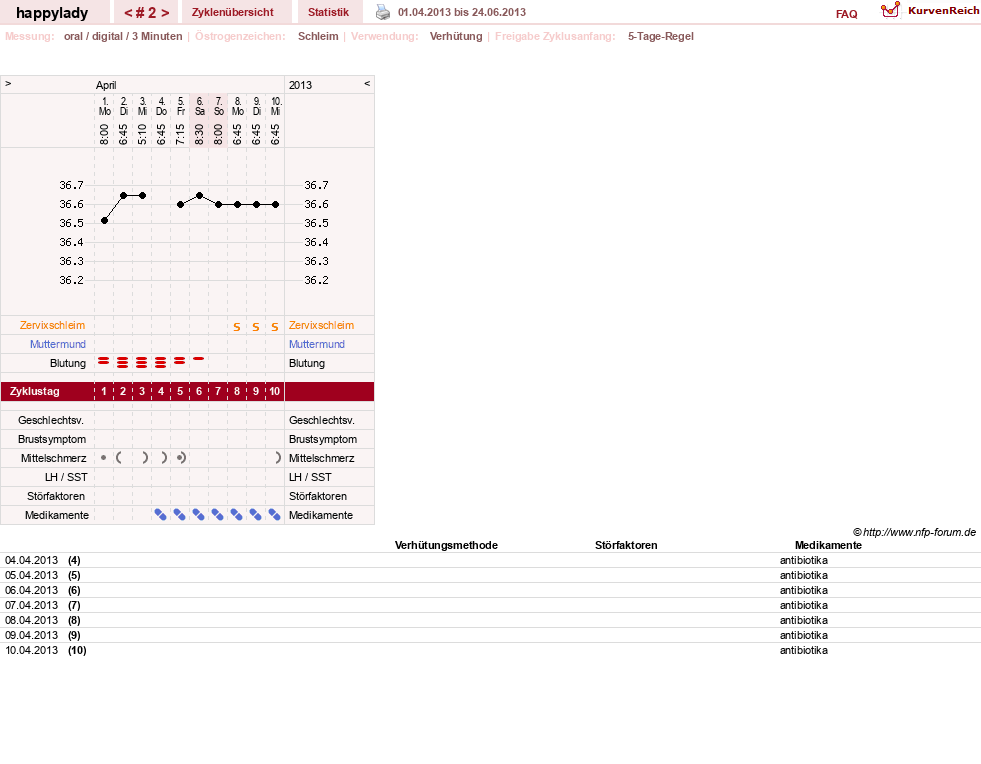This screenshot has height=764, width=981.
Task: Click the '04.04.2013' date in the notes table
Action: click(31, 560)
